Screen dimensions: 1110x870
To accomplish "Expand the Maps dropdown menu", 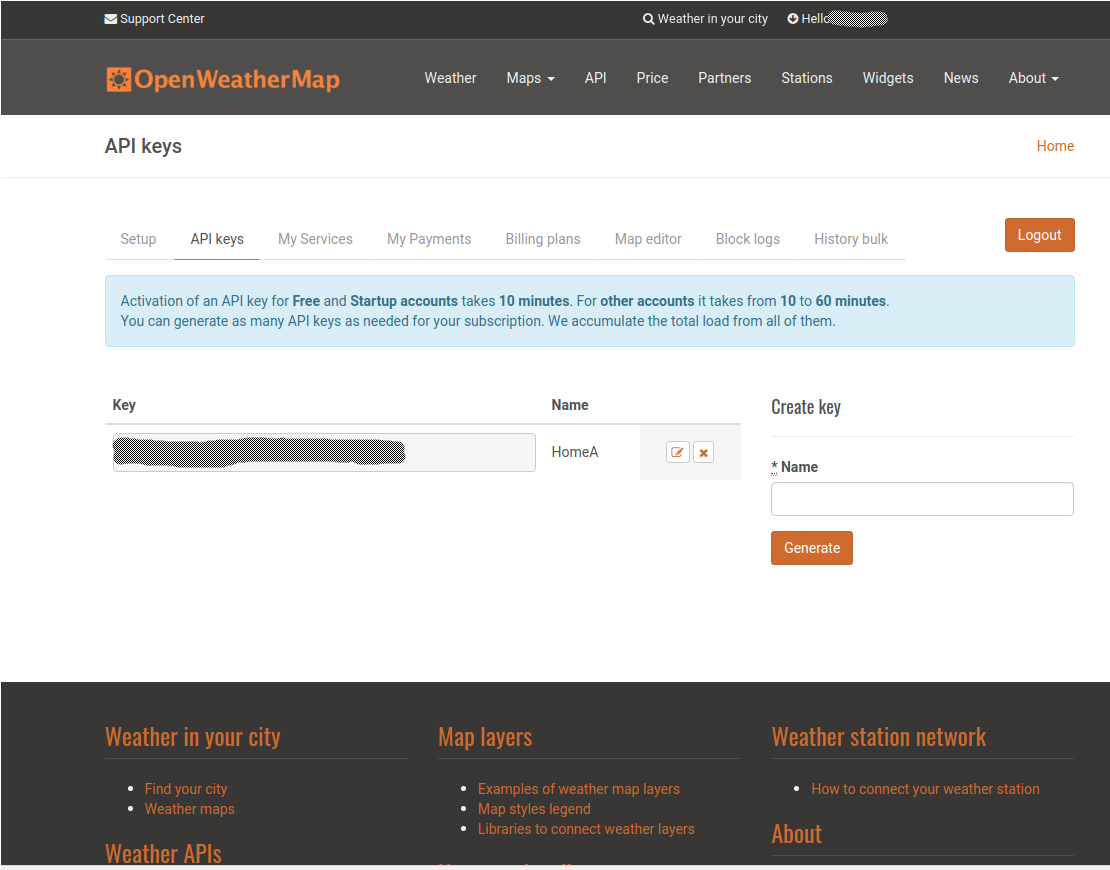I will [530, 78].
